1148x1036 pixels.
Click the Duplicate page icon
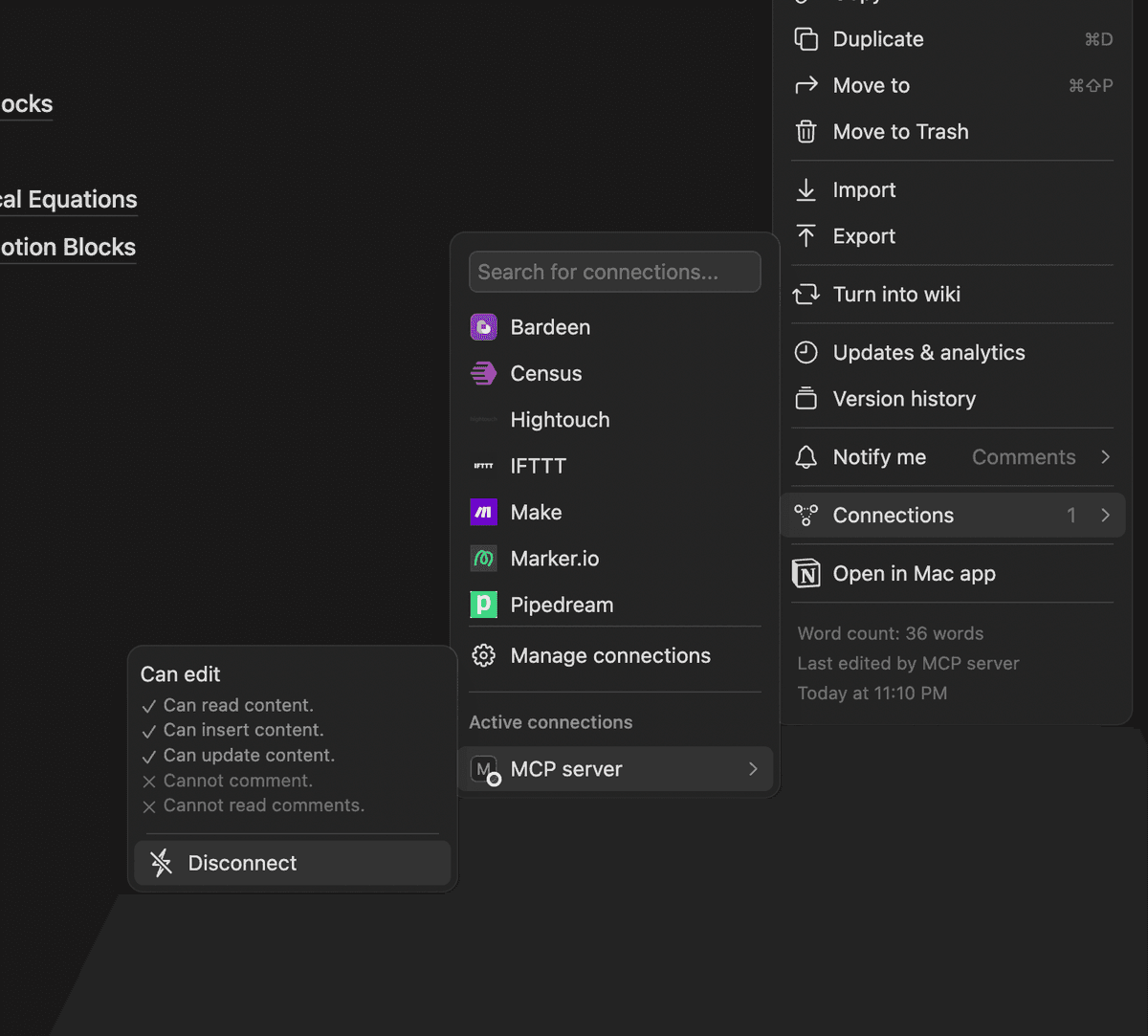click(806, 39)
